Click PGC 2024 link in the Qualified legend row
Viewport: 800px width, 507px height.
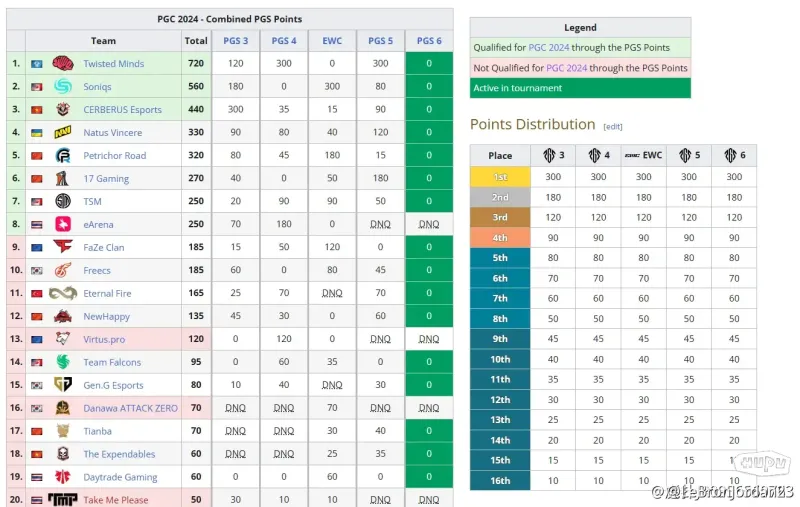(548, 47)
